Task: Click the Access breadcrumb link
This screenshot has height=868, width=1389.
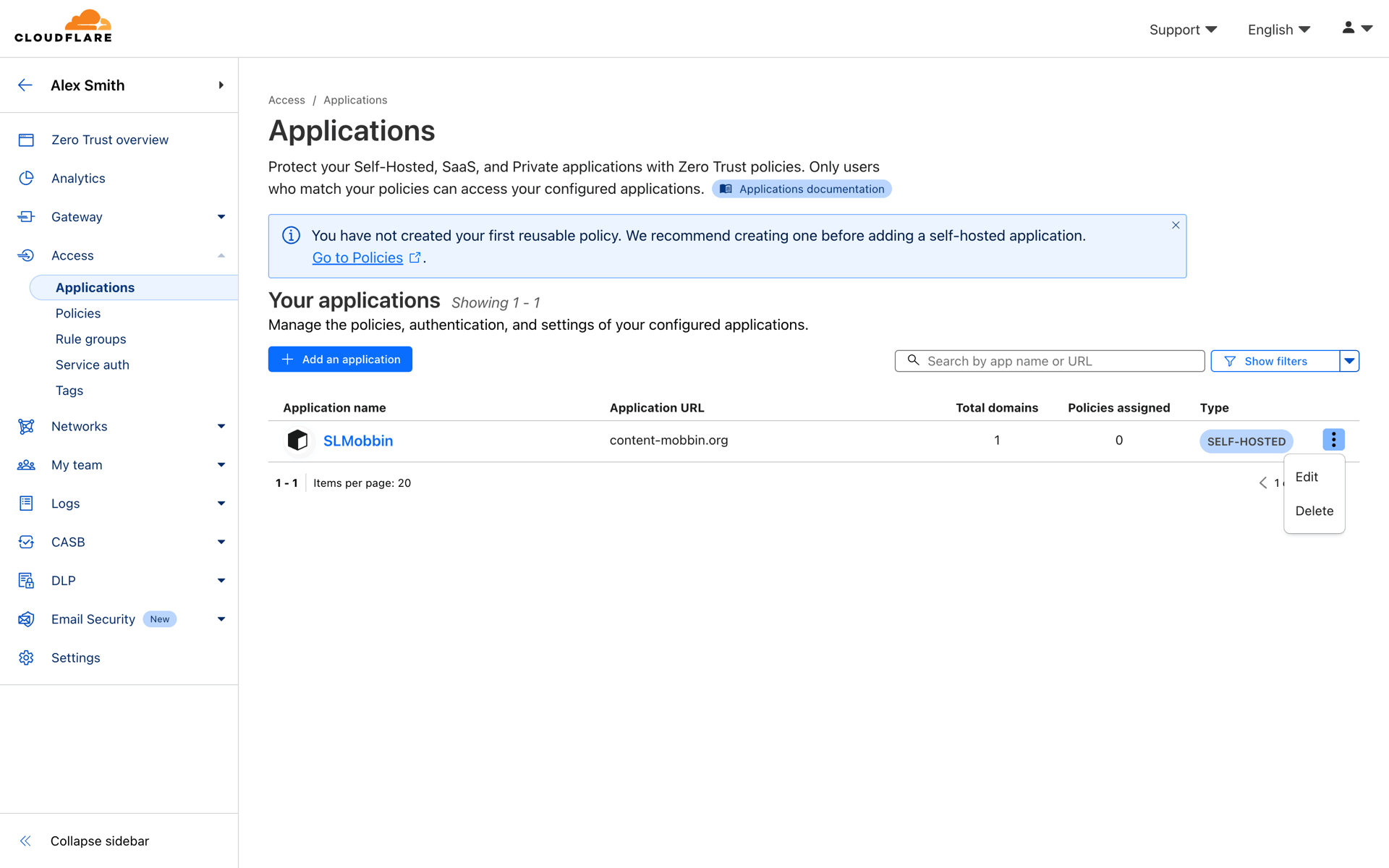Action: point(286,100)
